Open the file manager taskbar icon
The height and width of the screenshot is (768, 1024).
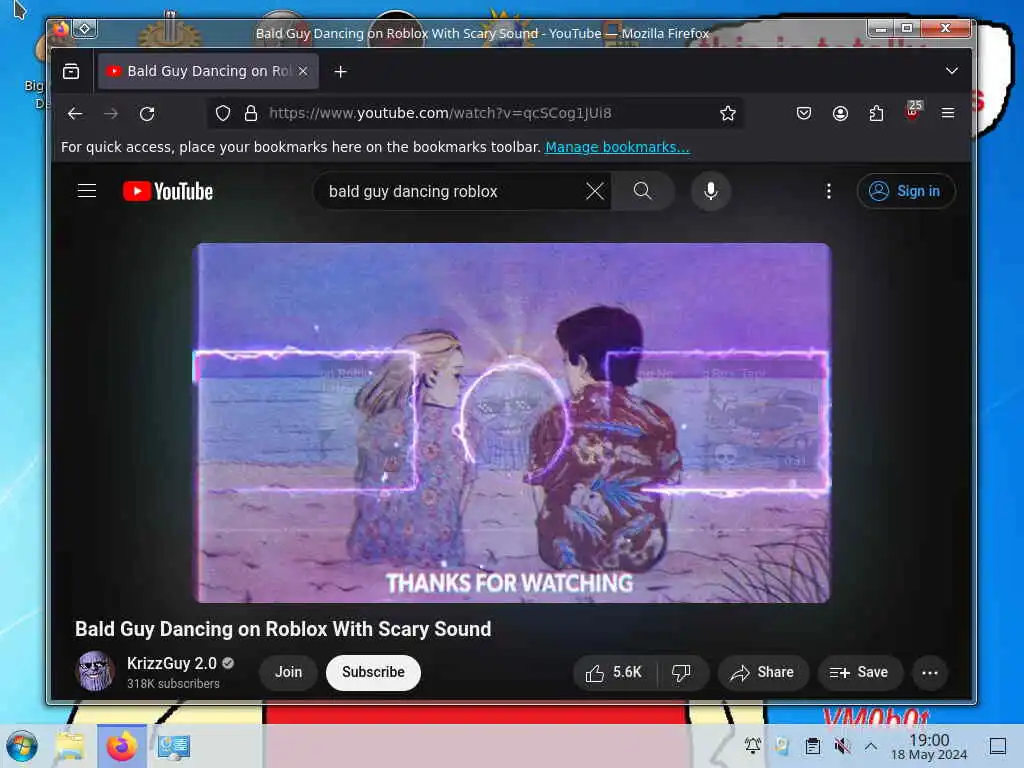point(70,746)
